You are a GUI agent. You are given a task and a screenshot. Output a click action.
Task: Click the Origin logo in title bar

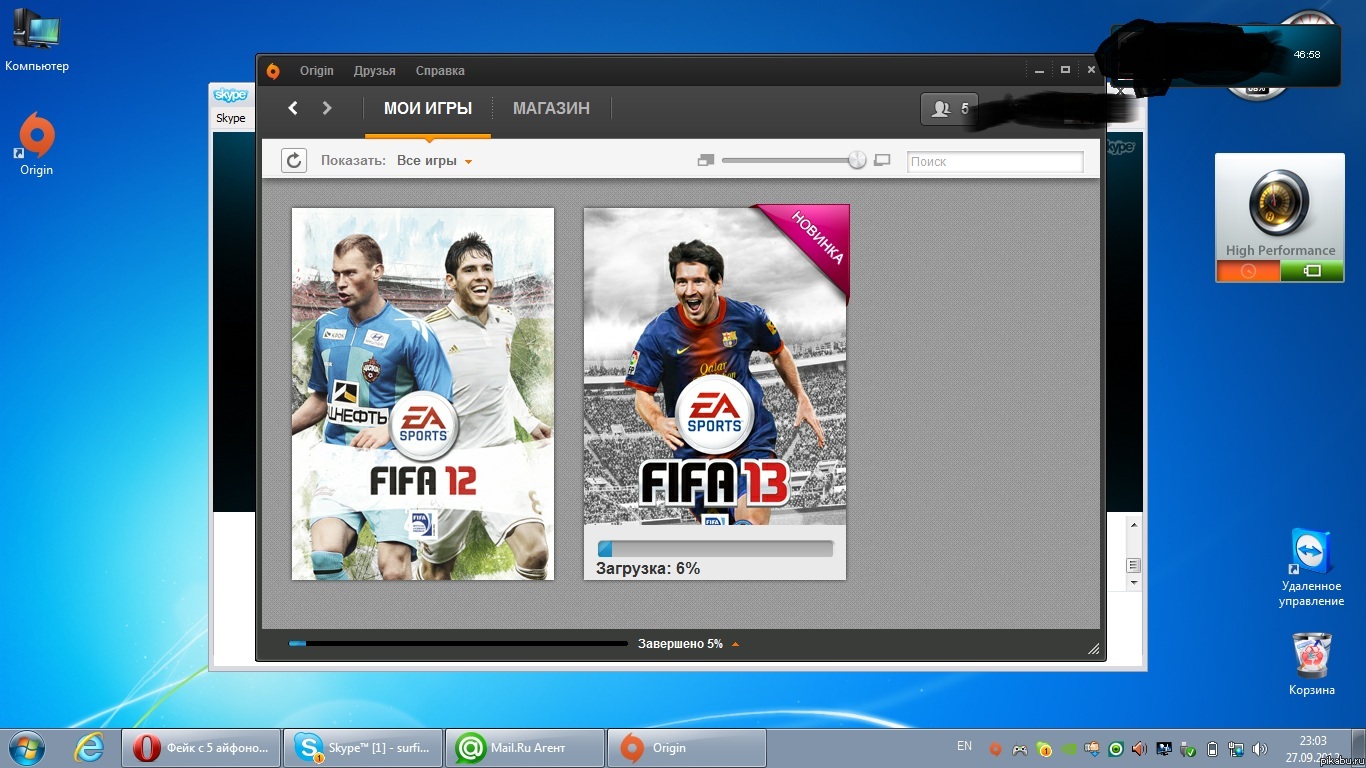point(273,71)
